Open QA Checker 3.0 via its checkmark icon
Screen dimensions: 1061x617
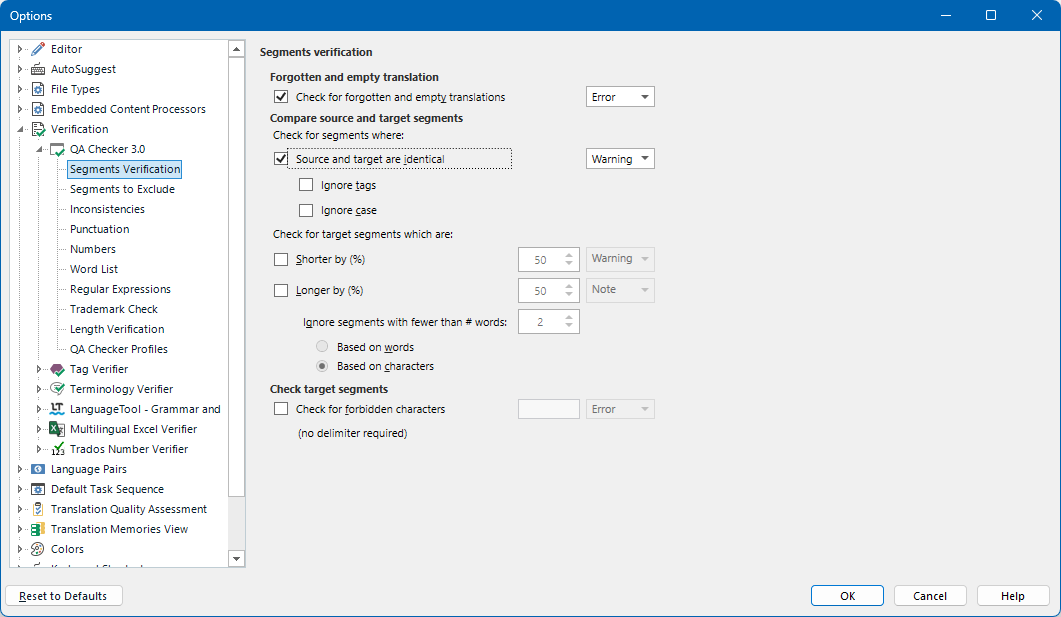coord(56,148)
